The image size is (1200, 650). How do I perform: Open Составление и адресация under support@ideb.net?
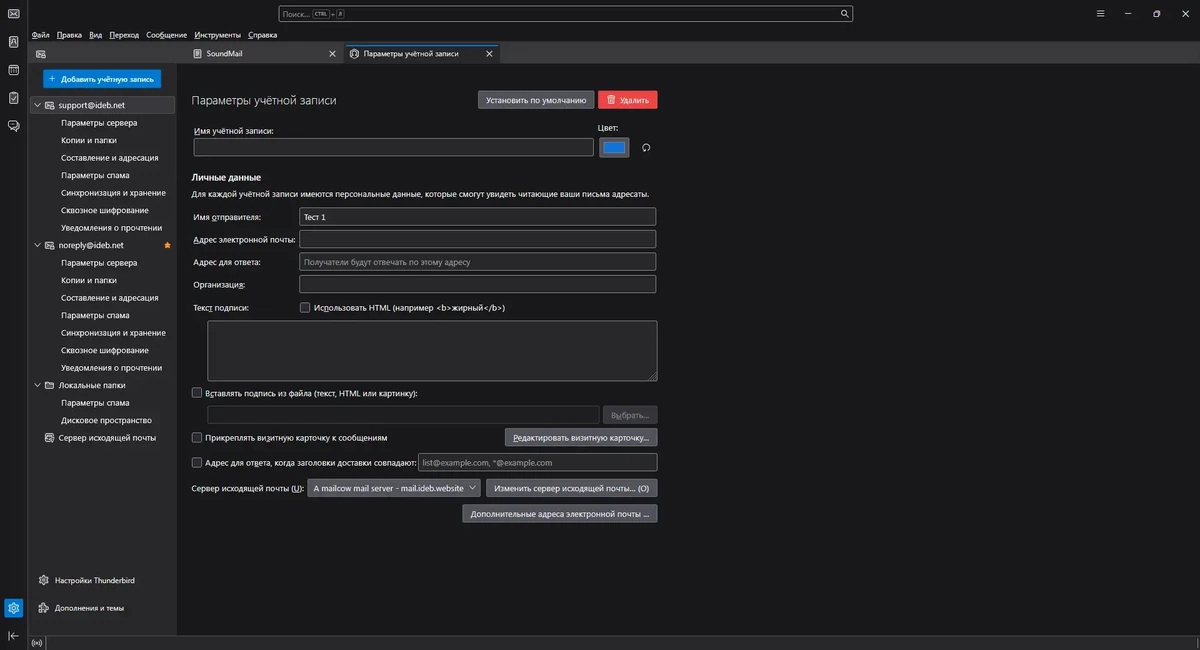pos(109,158)
